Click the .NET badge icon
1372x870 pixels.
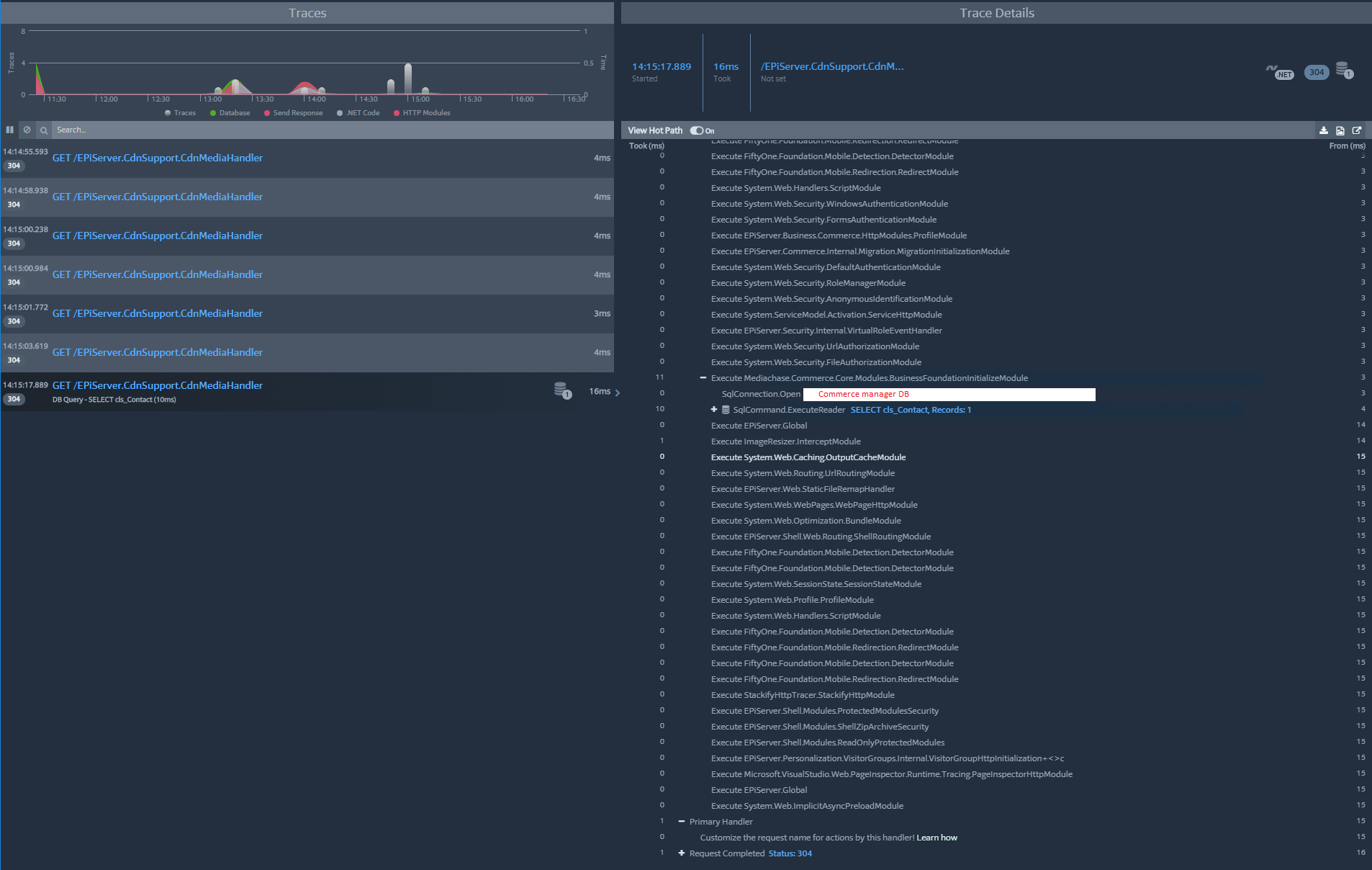click(1280, 71)
